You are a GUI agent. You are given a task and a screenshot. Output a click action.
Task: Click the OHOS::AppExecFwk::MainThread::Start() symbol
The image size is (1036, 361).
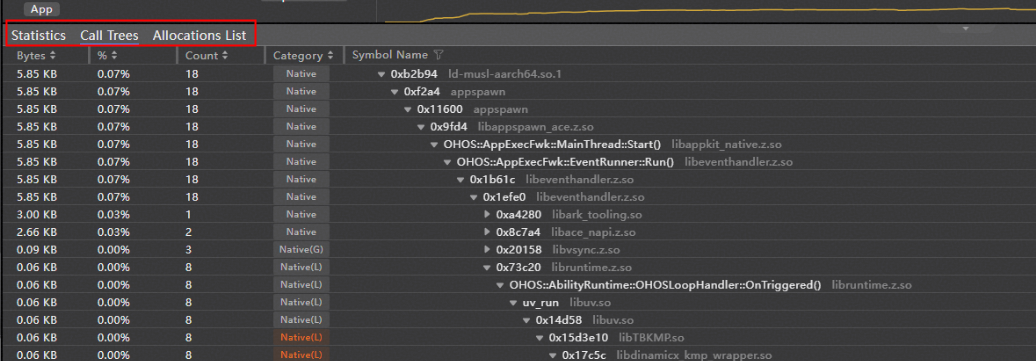552,144
